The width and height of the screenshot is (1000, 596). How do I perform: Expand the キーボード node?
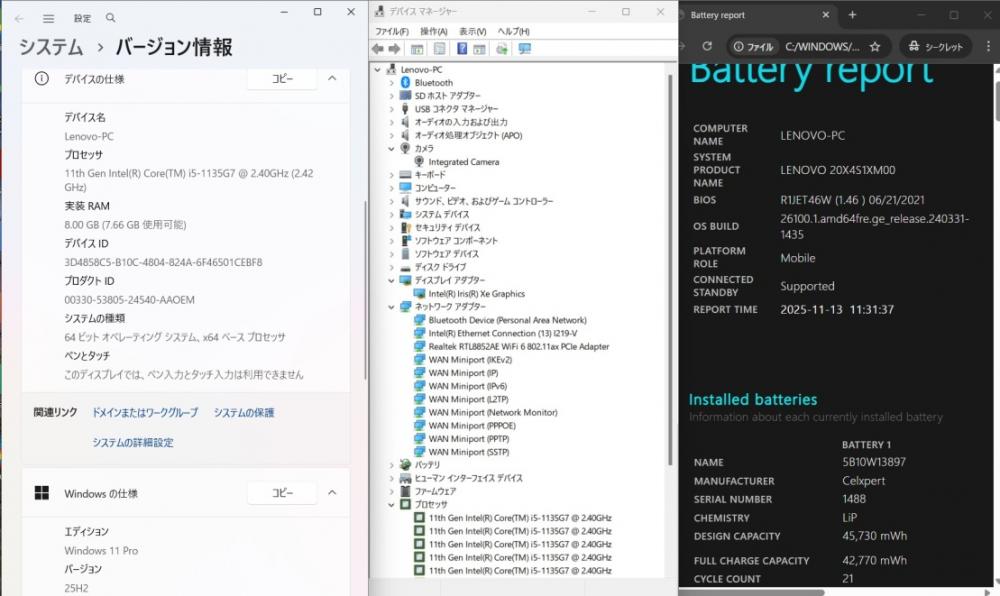pyautogui.click(x=392, y=175)
